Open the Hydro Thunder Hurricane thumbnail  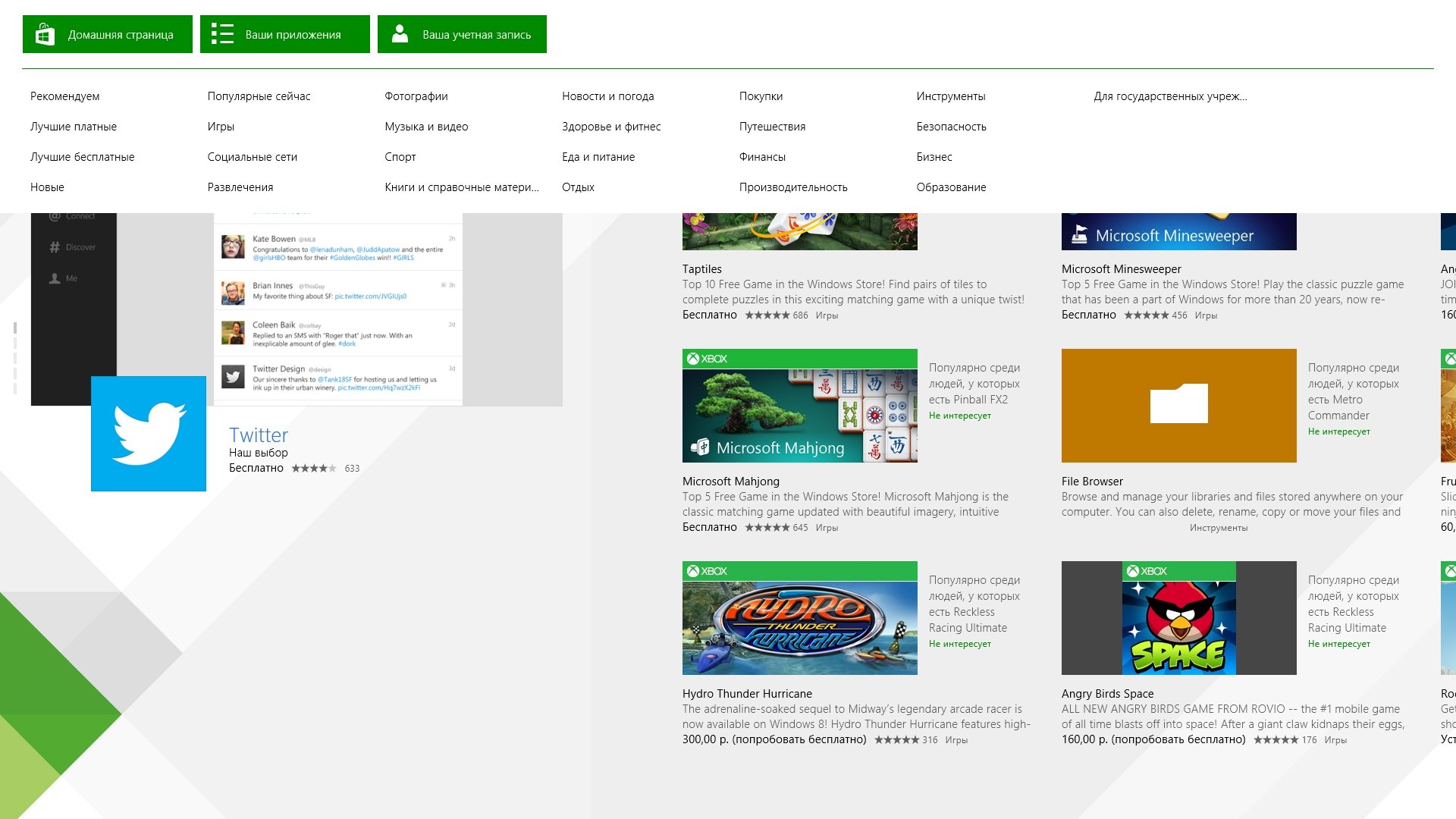click(800, 618)
